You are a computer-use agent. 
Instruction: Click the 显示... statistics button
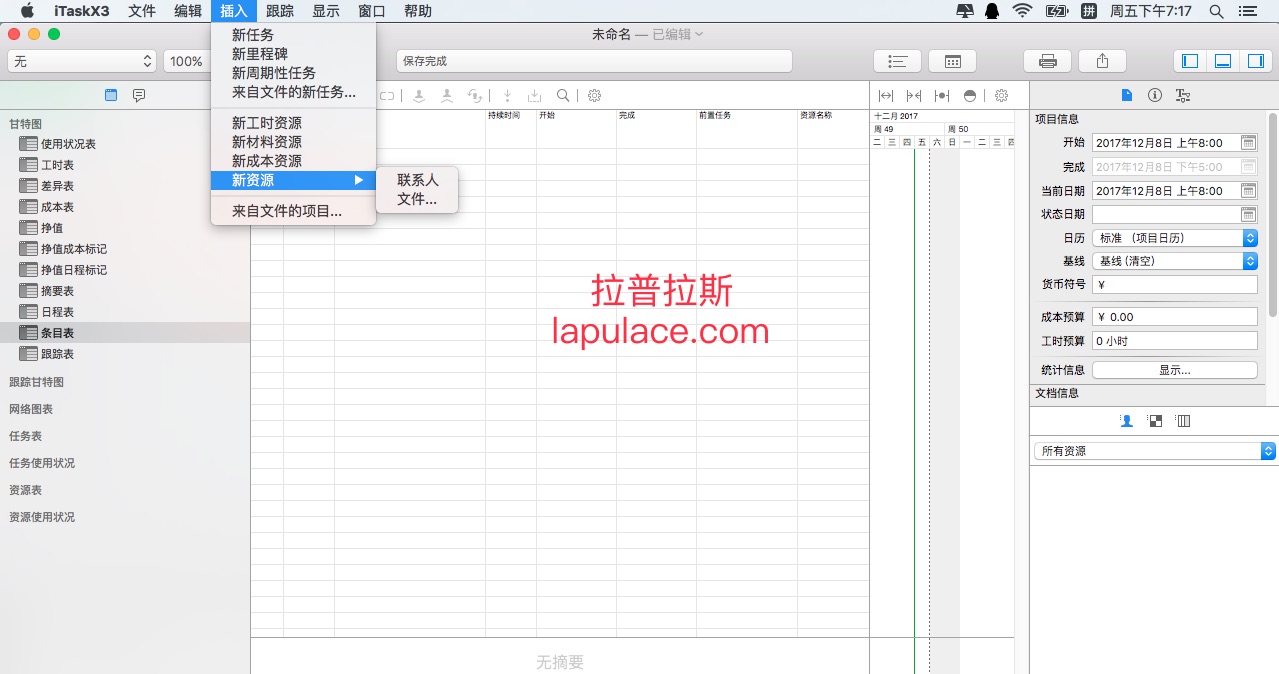coord(1175,370)
